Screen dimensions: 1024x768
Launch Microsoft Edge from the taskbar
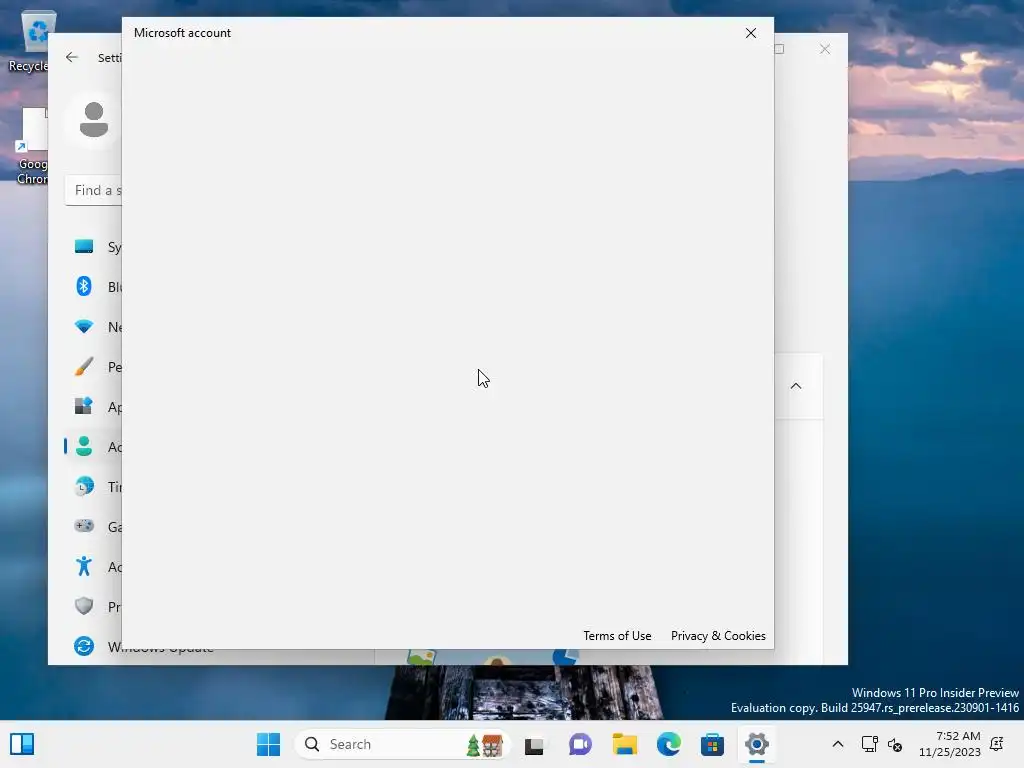[669, 744]
